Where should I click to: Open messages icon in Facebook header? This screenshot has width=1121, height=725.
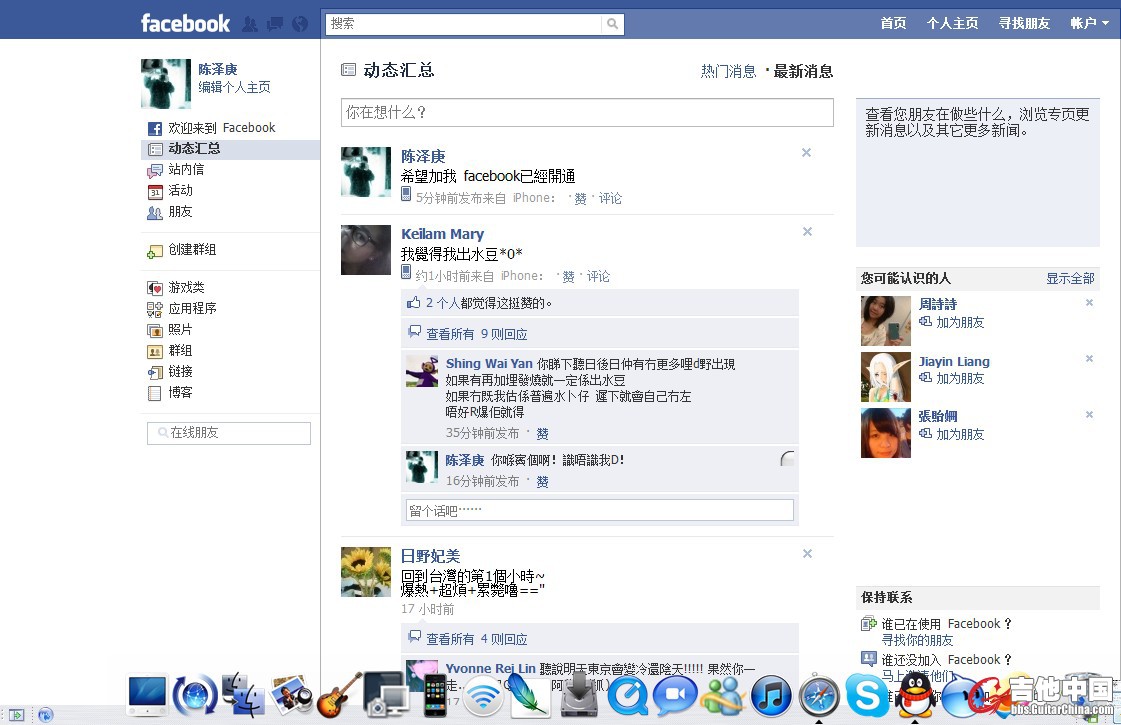pos(275,24)
